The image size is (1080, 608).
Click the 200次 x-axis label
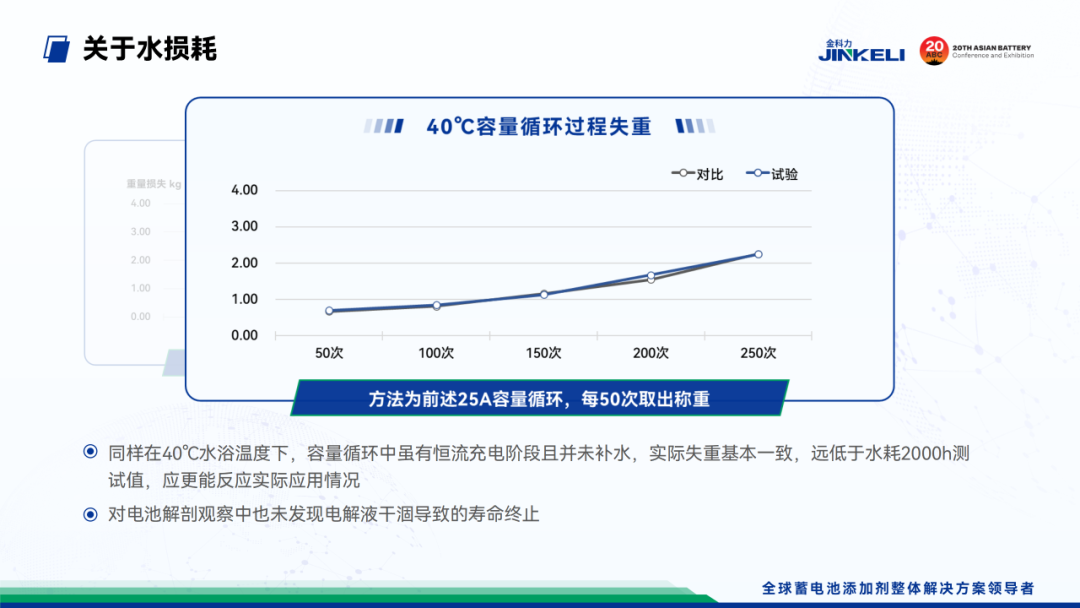pos(651,353)
